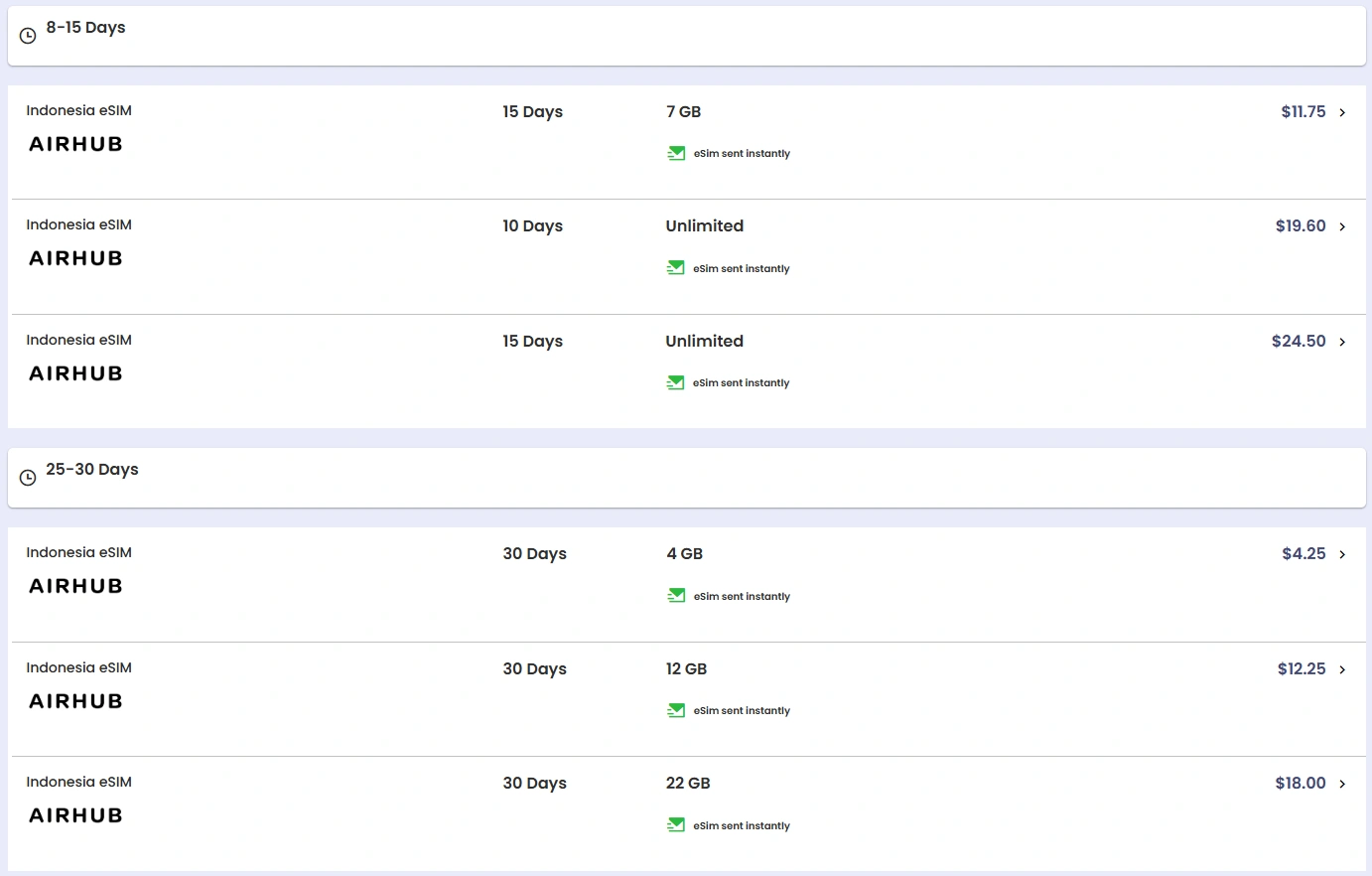Click the clock icon beside 25-30 Days
This screenshot has height=876, width=1372.
(28, 478)
